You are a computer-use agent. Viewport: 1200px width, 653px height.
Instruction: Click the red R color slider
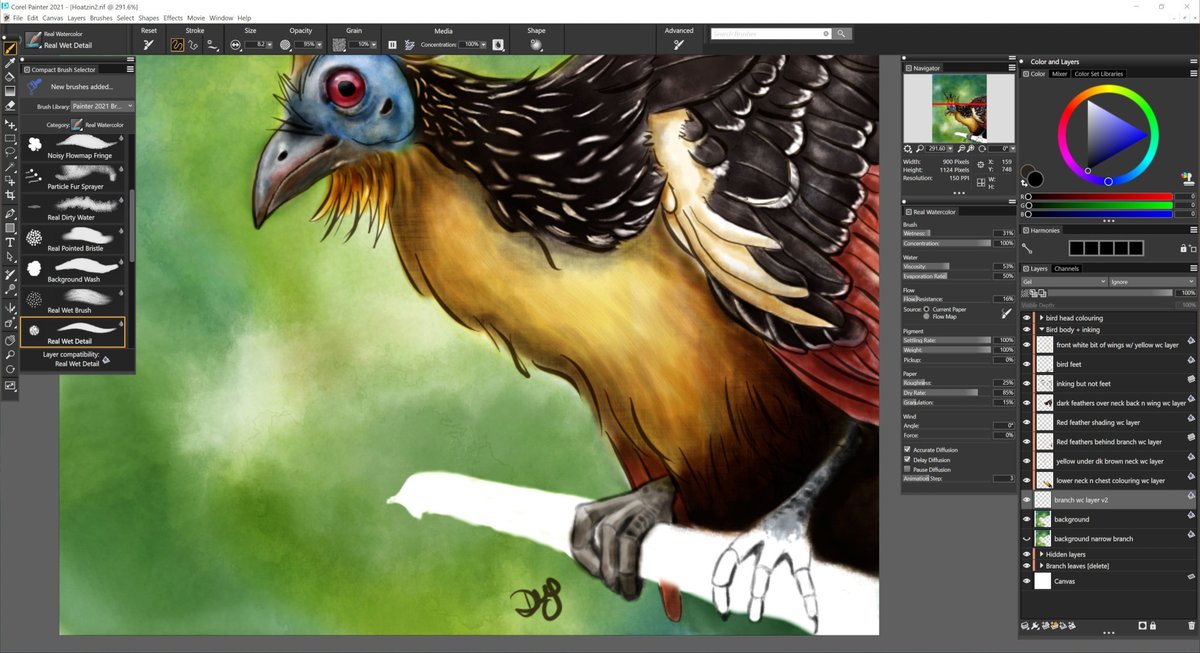pyautogui.click(x=1101, y=196)
